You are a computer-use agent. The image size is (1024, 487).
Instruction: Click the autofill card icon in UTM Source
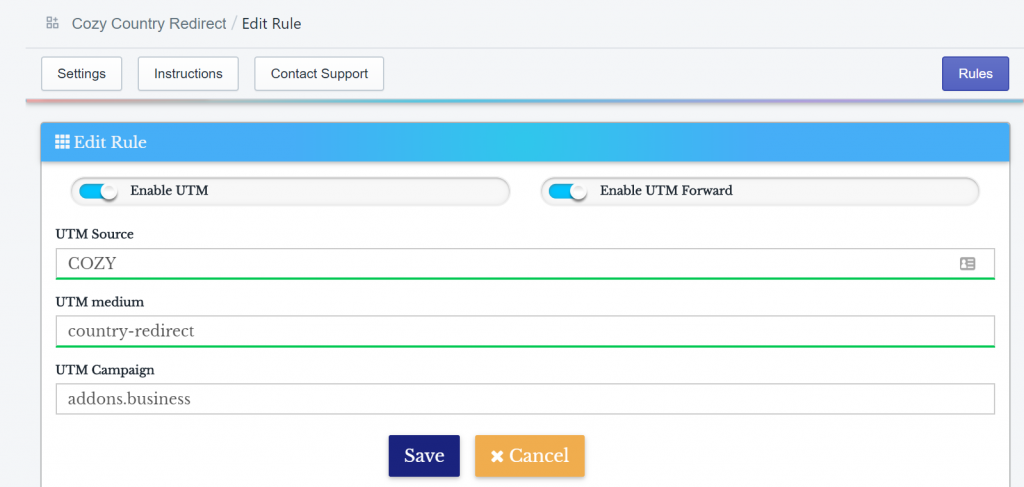tap(967, 264)
